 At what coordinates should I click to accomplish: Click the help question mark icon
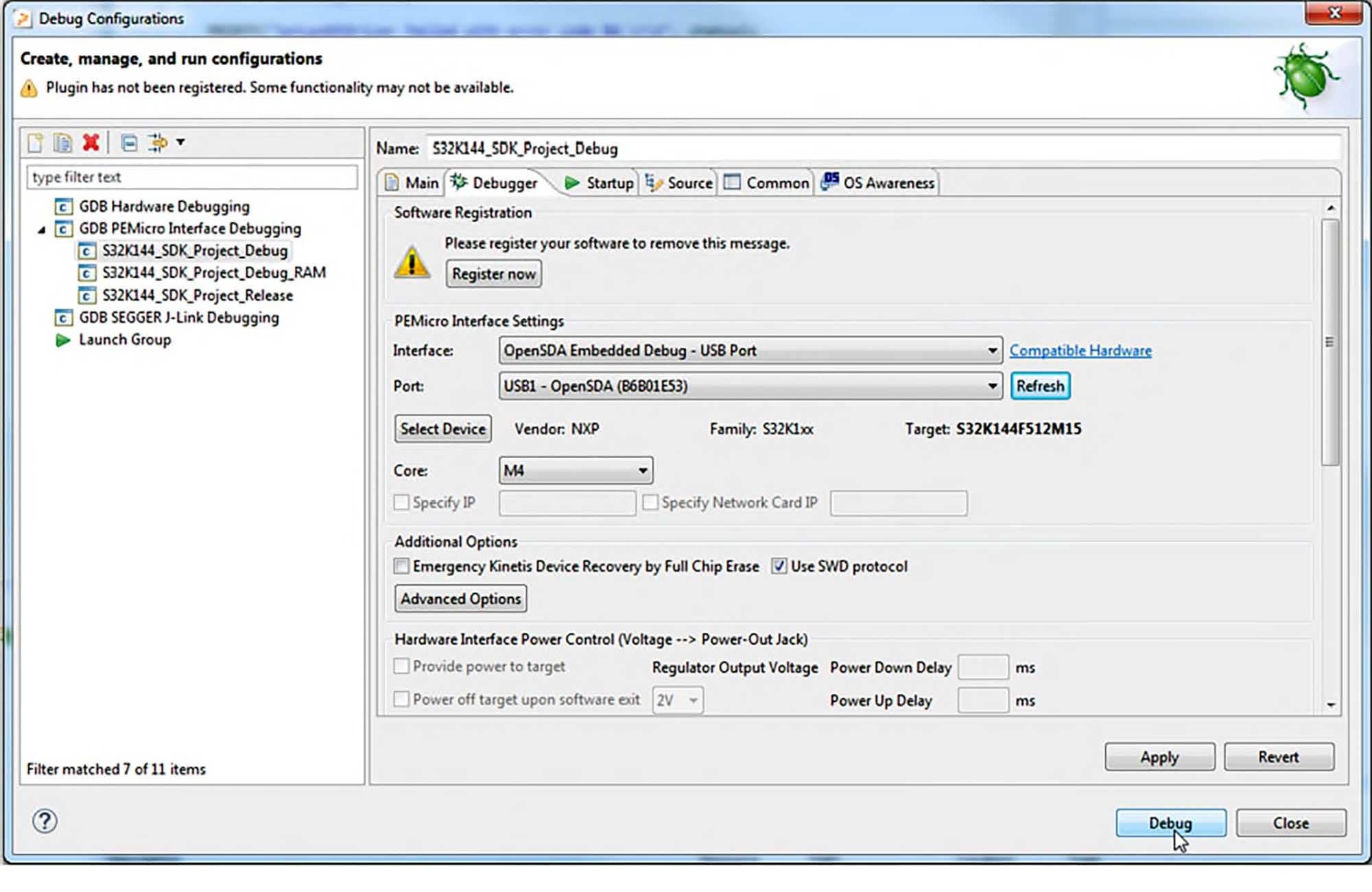coord(45,821)
